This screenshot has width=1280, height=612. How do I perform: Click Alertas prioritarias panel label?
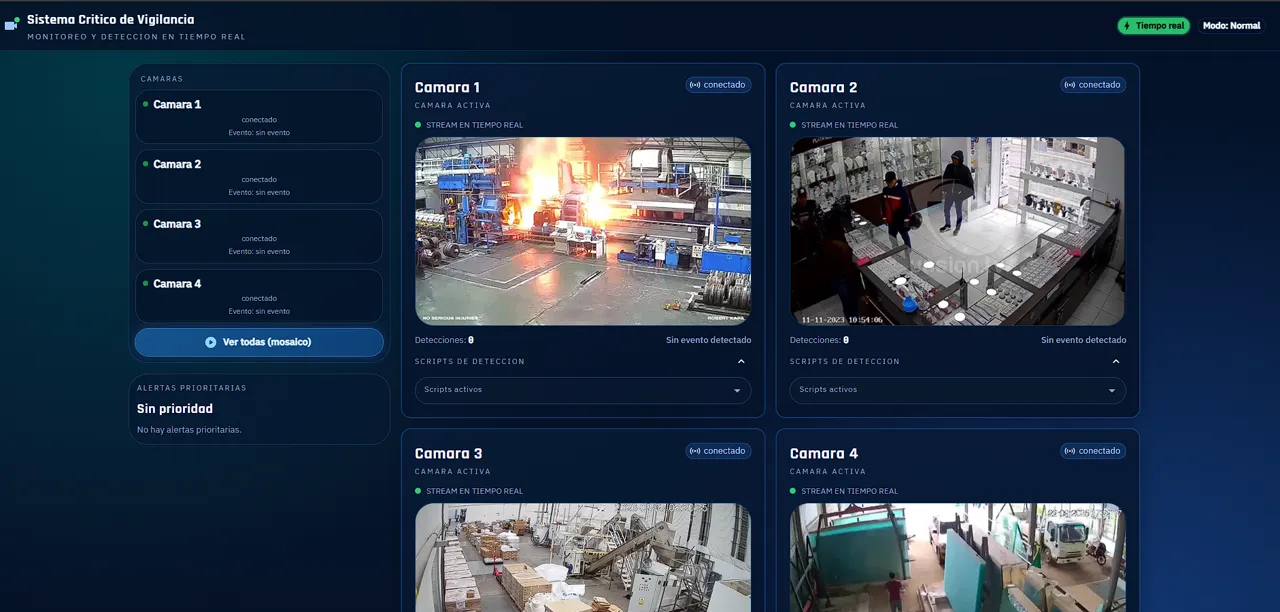tap(192, 388)
